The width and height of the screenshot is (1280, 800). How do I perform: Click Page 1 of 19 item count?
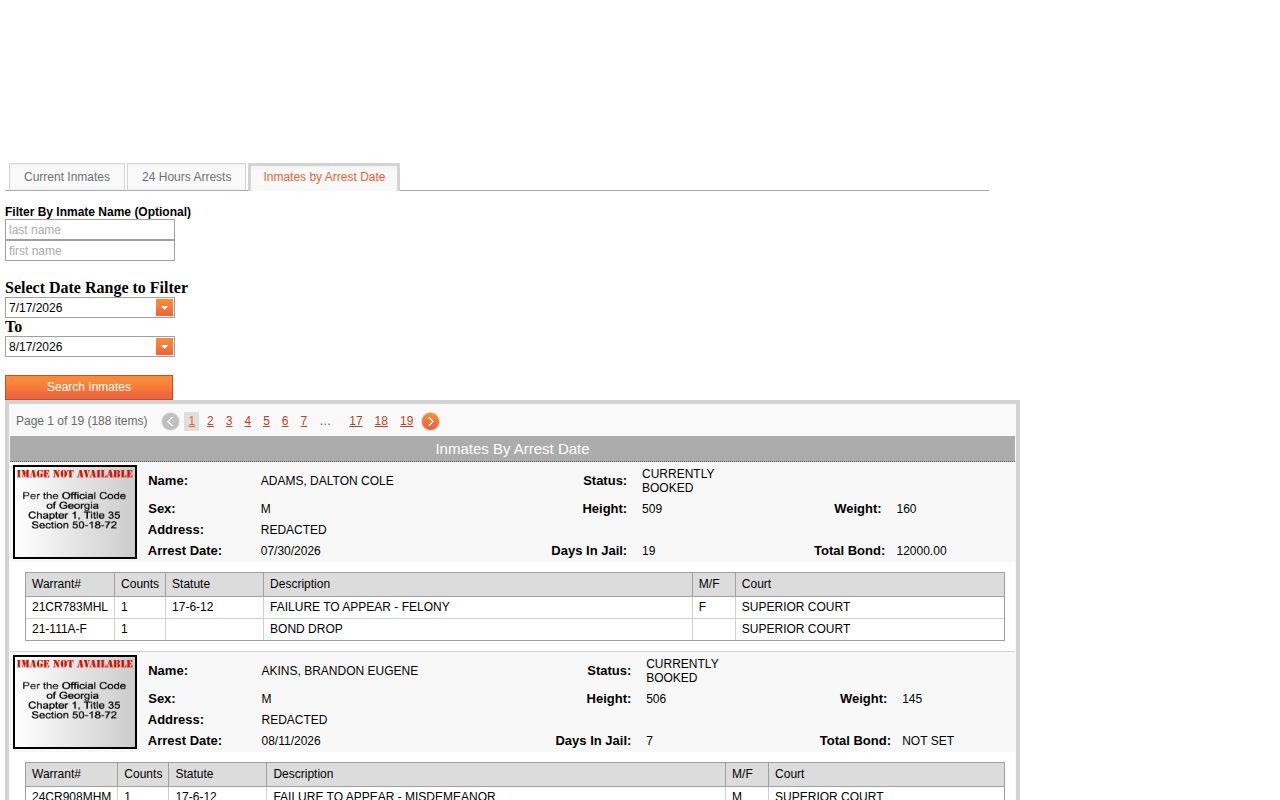82,421
